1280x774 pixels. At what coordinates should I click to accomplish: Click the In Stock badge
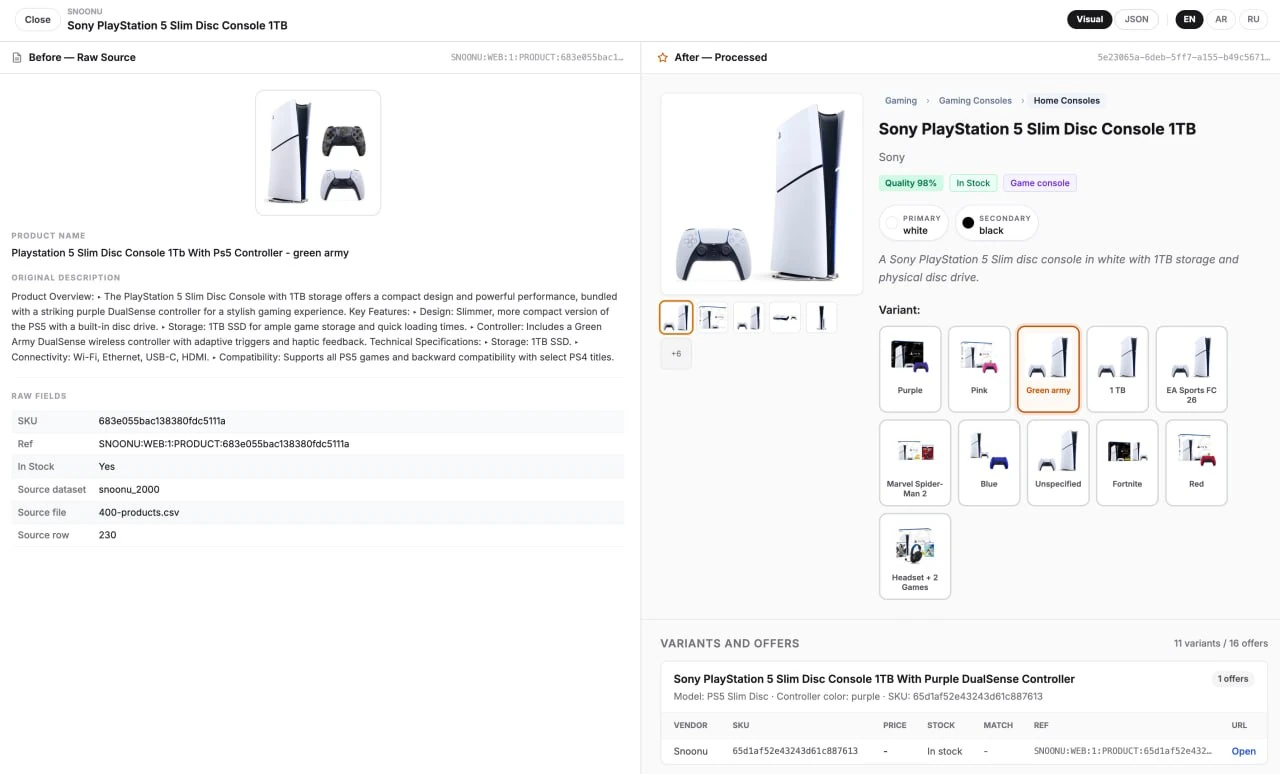click(x=973, y=183)
